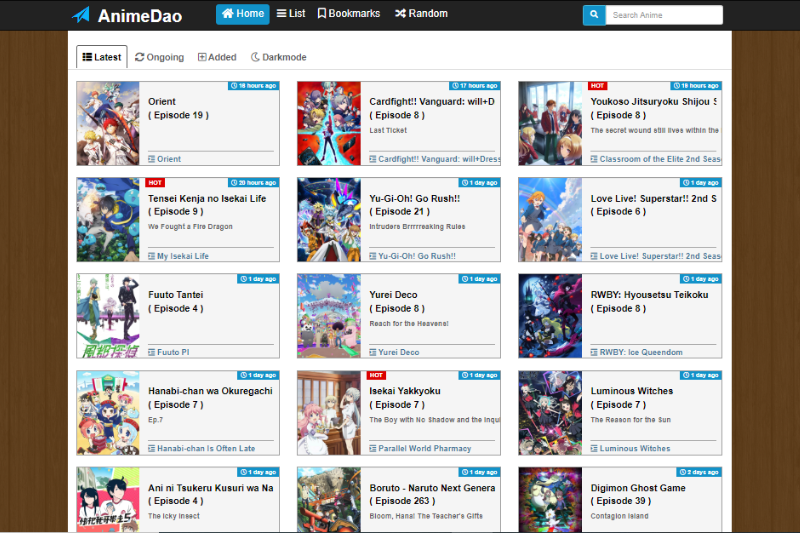This screenshot has width=800, height=533.
Task: Open the RWBY: Hyousetsu Teikoku cover thumbnail
Action: pos(551,316)
